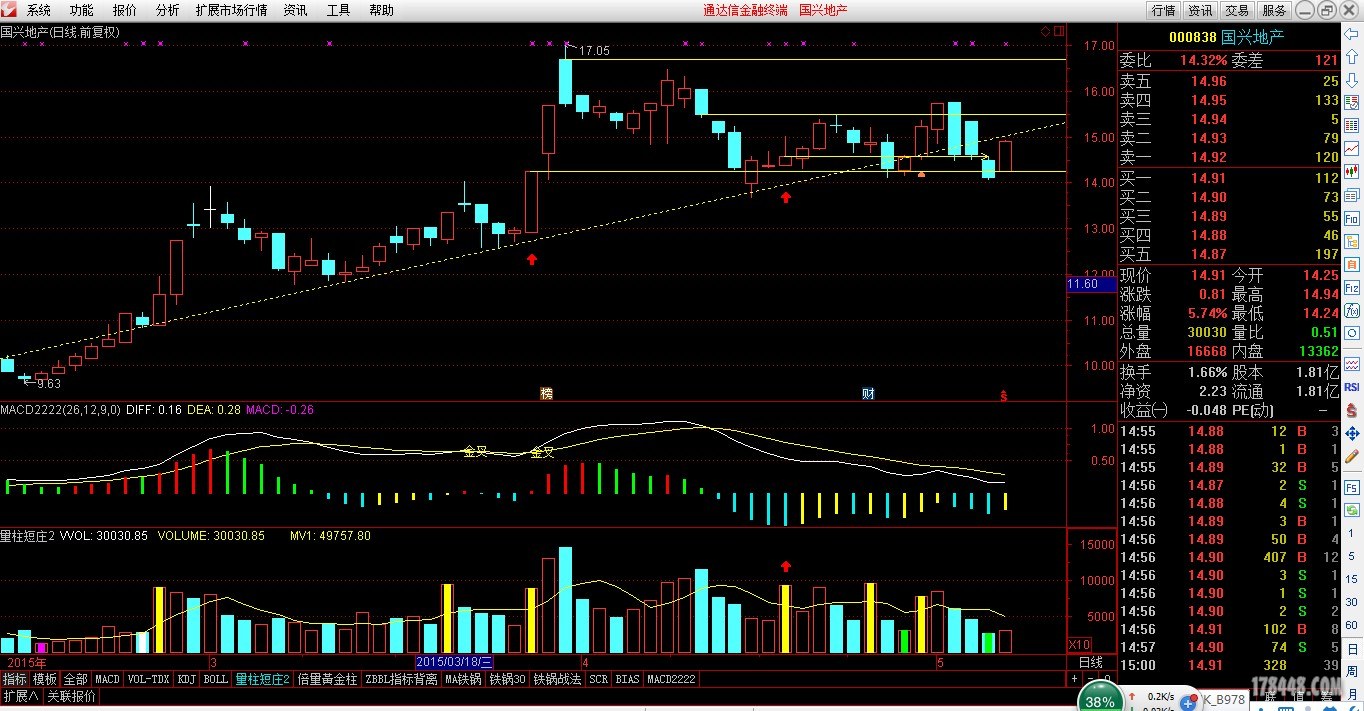Click the green refresh icon in sidebar

click(x=1351, y=510)
